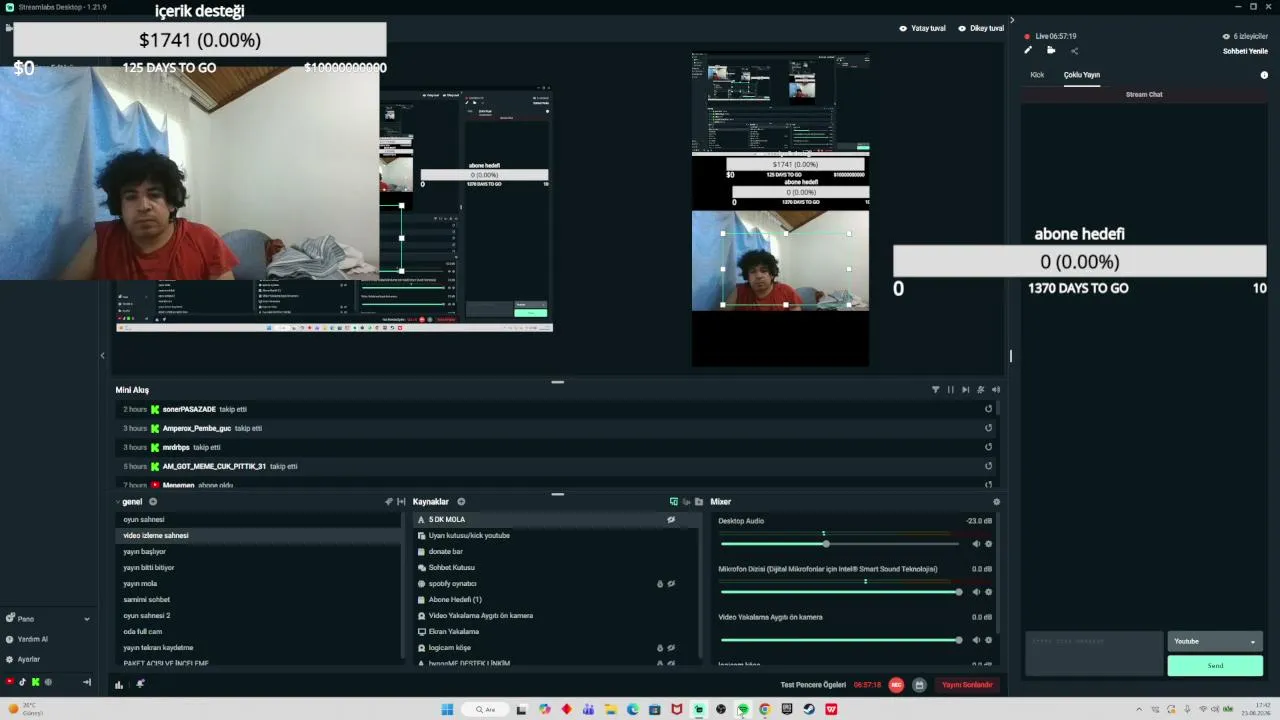Viewport: 1280px width, 720px height.
Task: Mute Desktop Audio in the Mixer
Action: coord(976,544)
